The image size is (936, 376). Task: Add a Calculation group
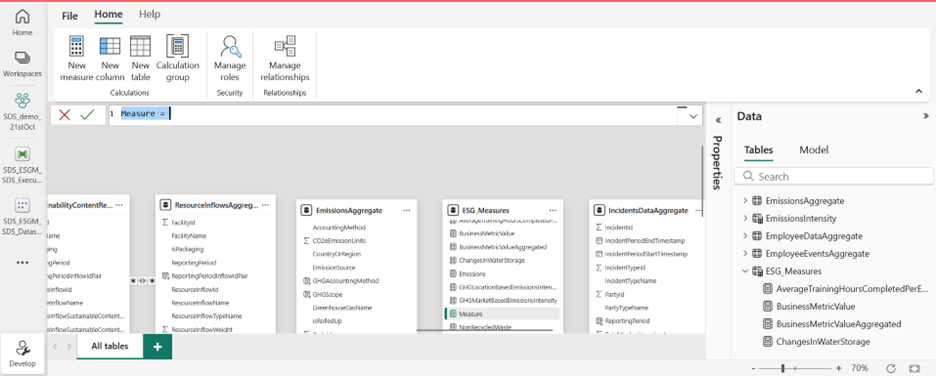(x=177, y=58)
